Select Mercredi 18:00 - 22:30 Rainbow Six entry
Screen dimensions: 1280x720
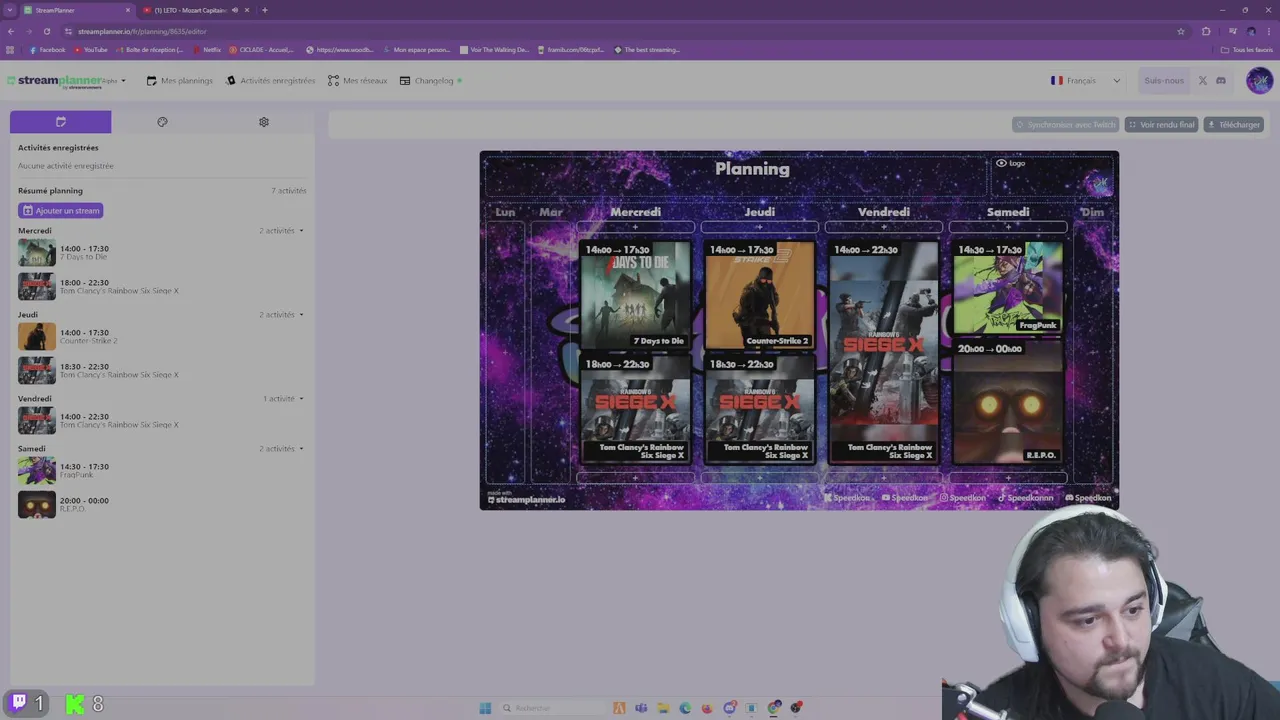click(x=160, y=287)
